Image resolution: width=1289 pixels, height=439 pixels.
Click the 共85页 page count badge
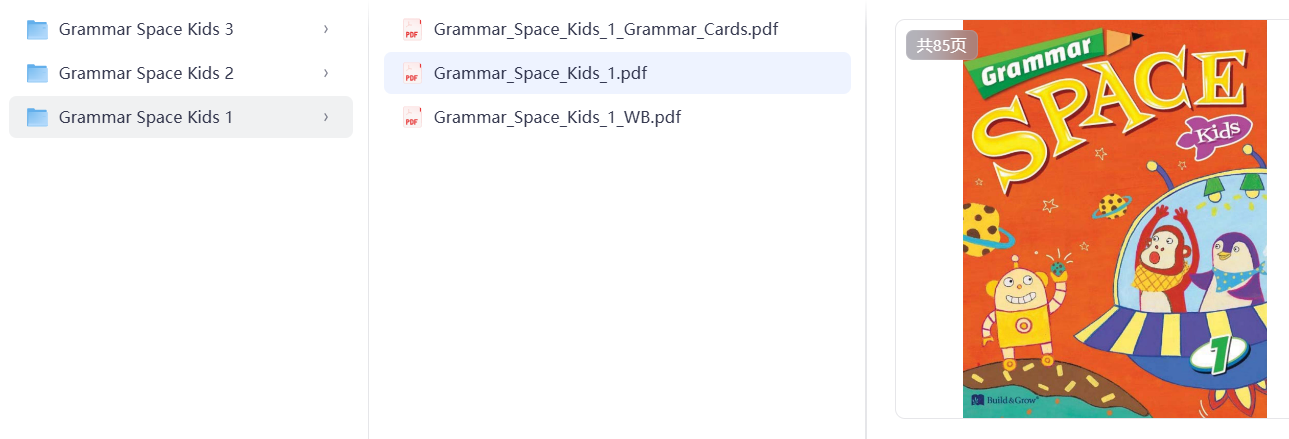pyautogui.click(x=941, y=45)
